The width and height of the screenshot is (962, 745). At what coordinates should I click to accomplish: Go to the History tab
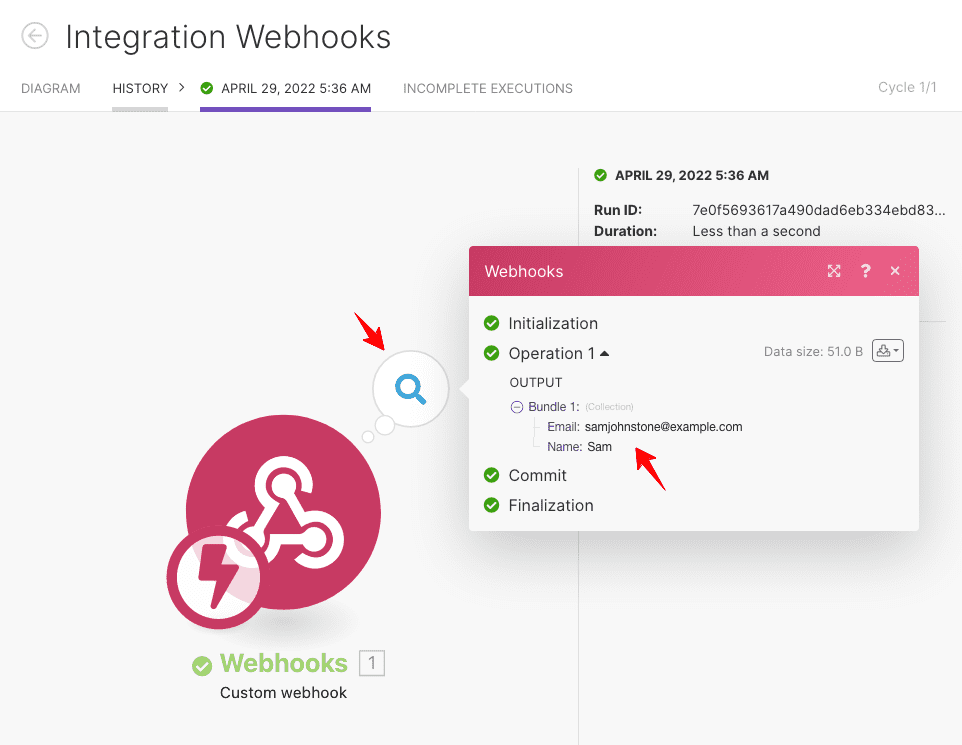(x=140, y=88)
